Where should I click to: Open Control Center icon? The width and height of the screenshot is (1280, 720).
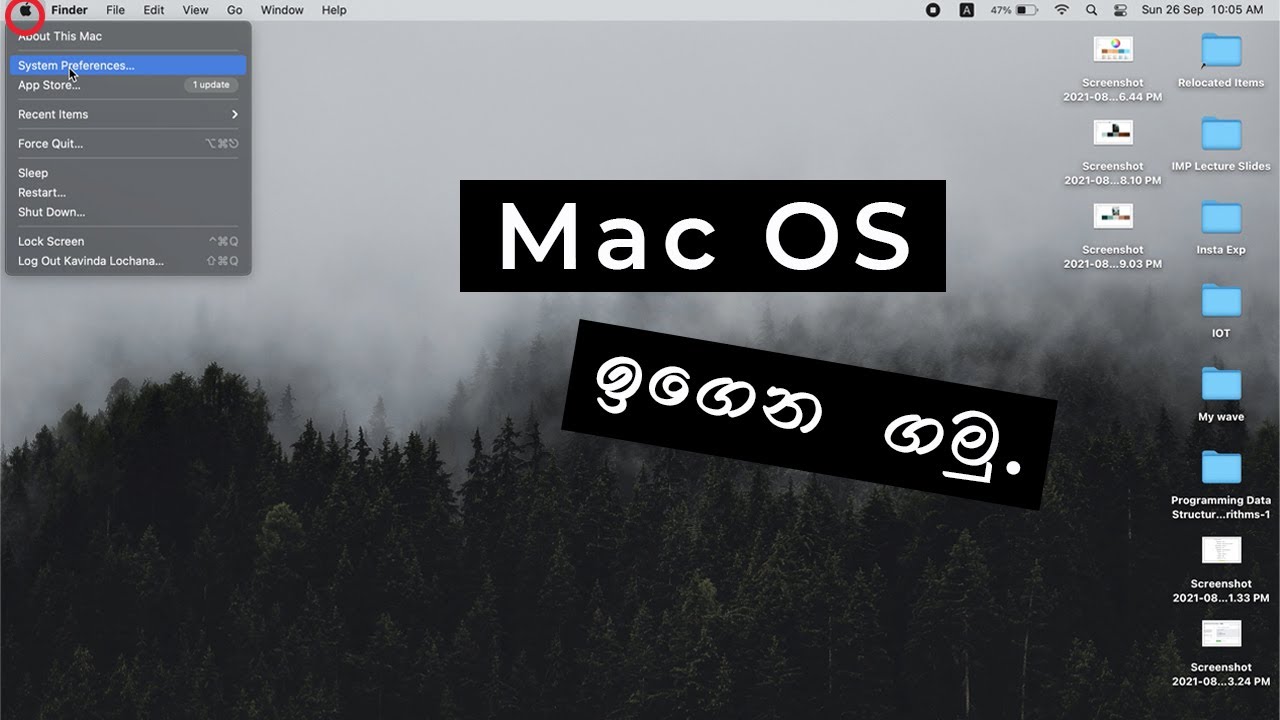click(x=1120, y=10)
